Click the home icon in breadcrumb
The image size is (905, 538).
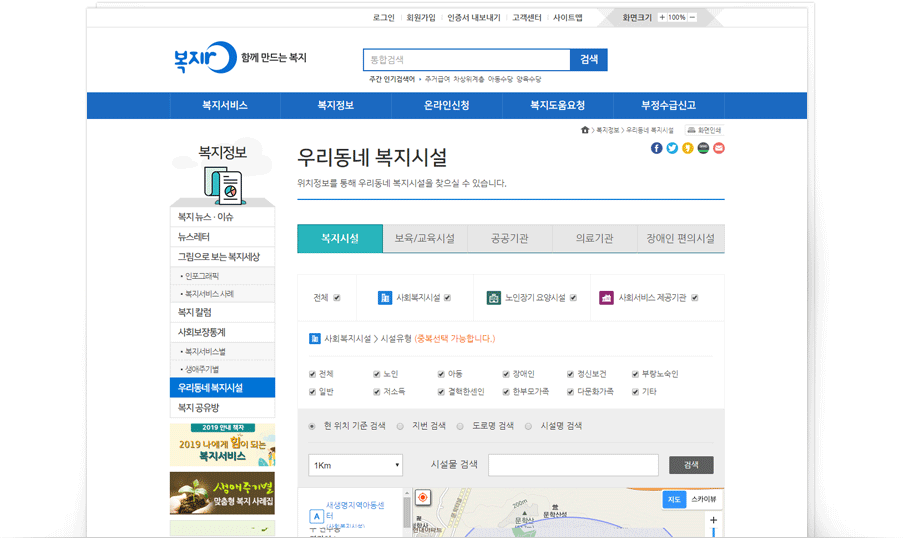[585, 130]
